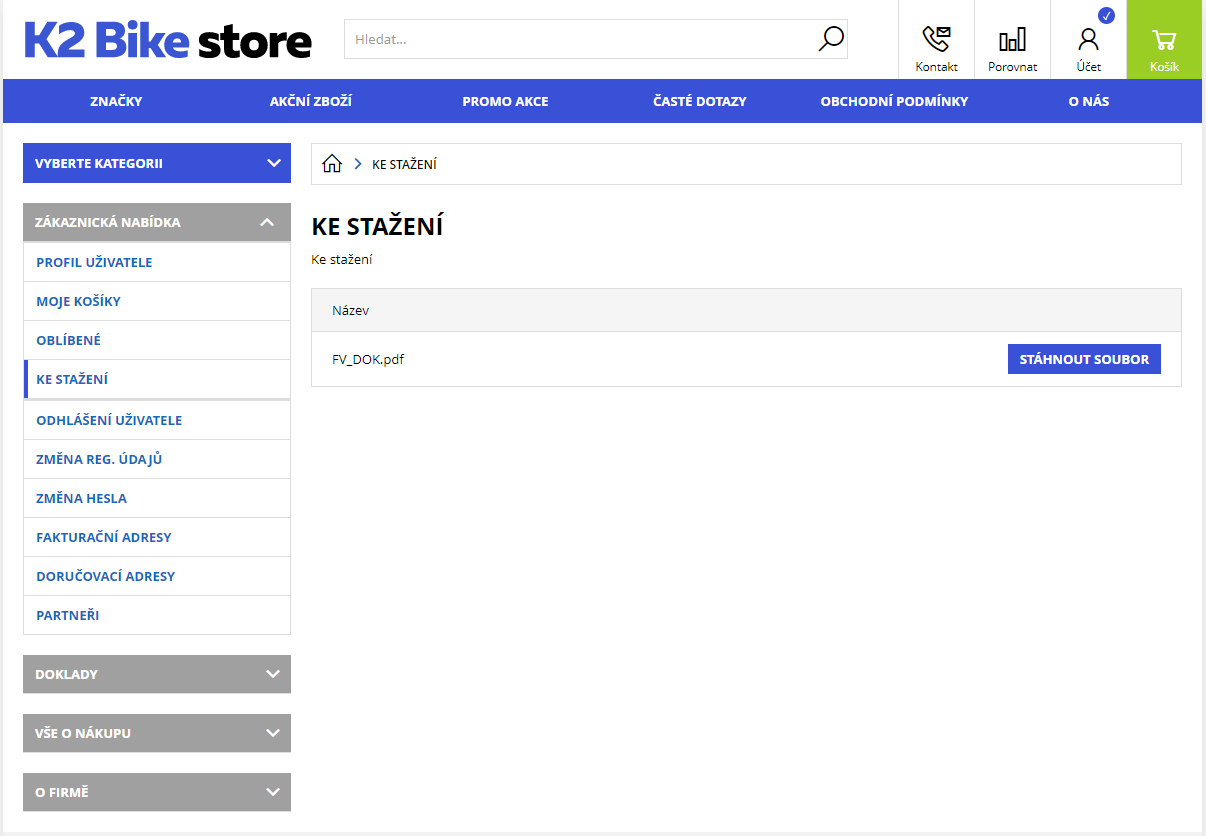
Task: Open the Košík shopping cart
Action: coord(1164,40)
